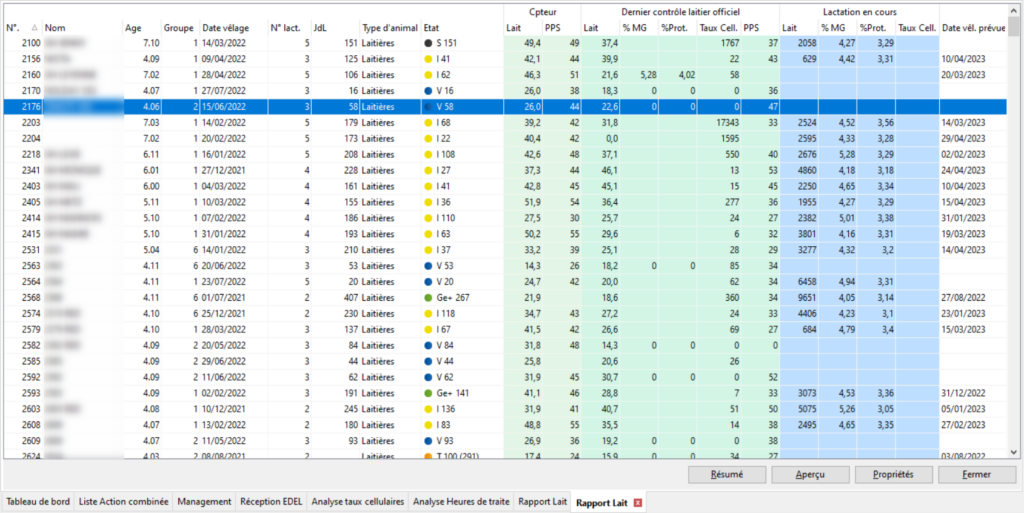Viewport: 1024px width, 513px height.
Task: Click the vertical scrollbar down arrow
Action: pyautogui.click(x=1014, y=451)
